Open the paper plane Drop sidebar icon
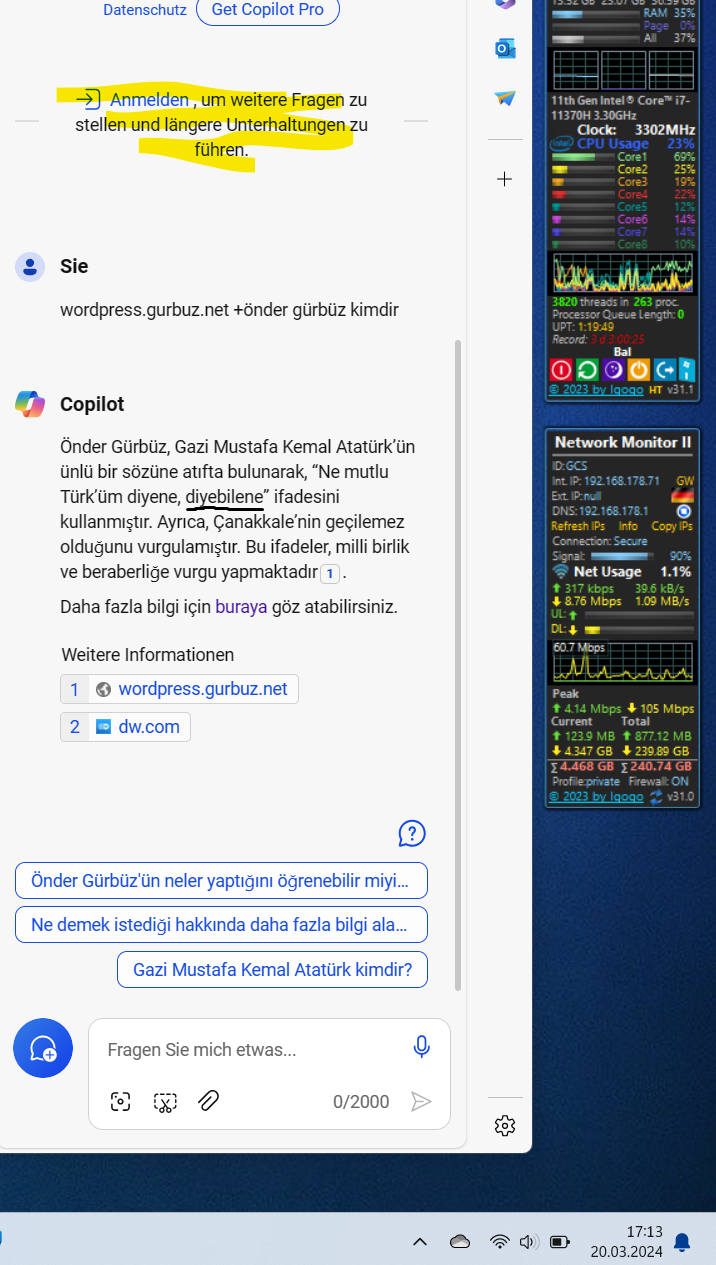This screenshot has height=1265, width=716. [x=505, y=98]
